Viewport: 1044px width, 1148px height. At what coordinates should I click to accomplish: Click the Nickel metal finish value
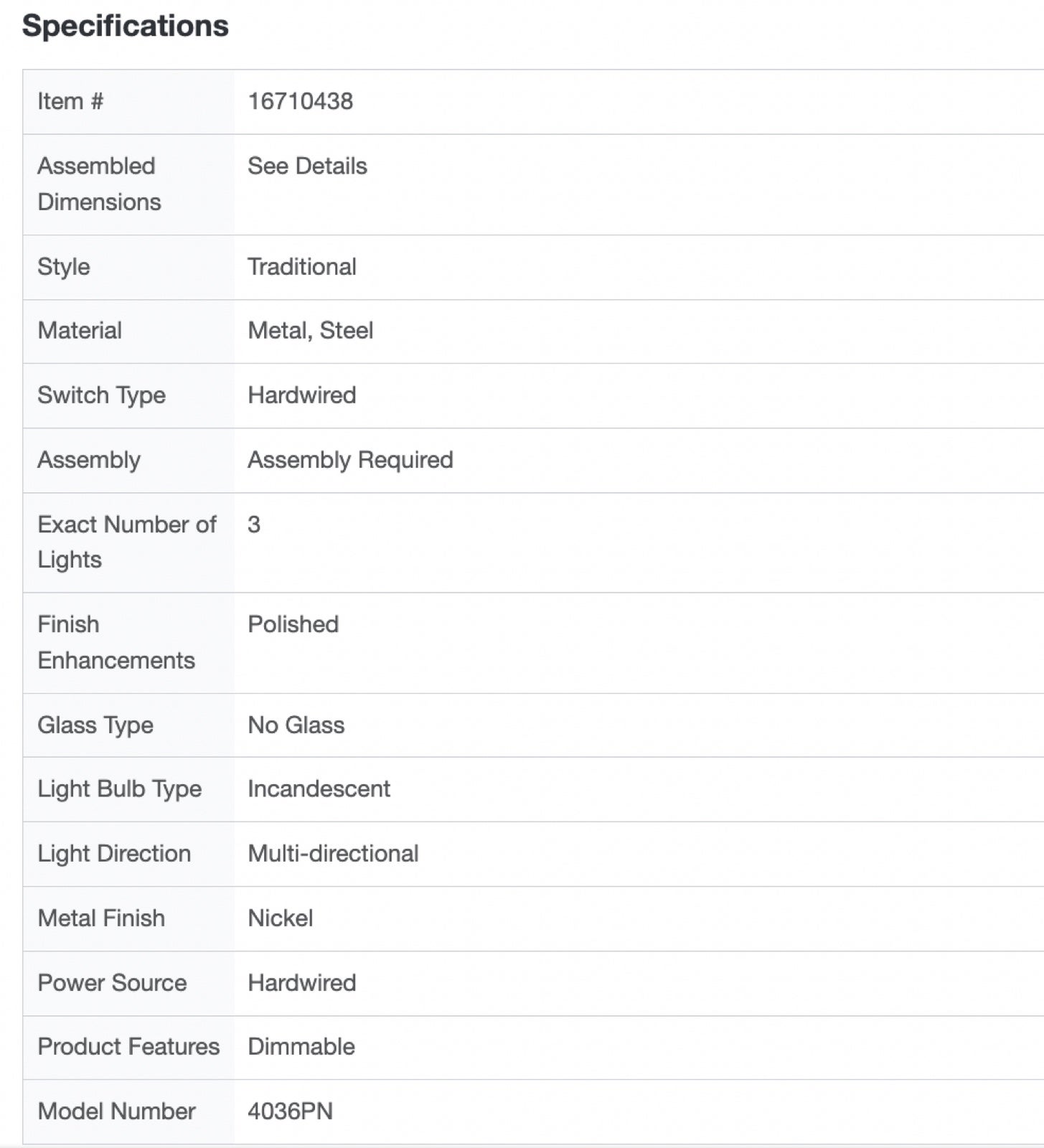tap(281, 918)
